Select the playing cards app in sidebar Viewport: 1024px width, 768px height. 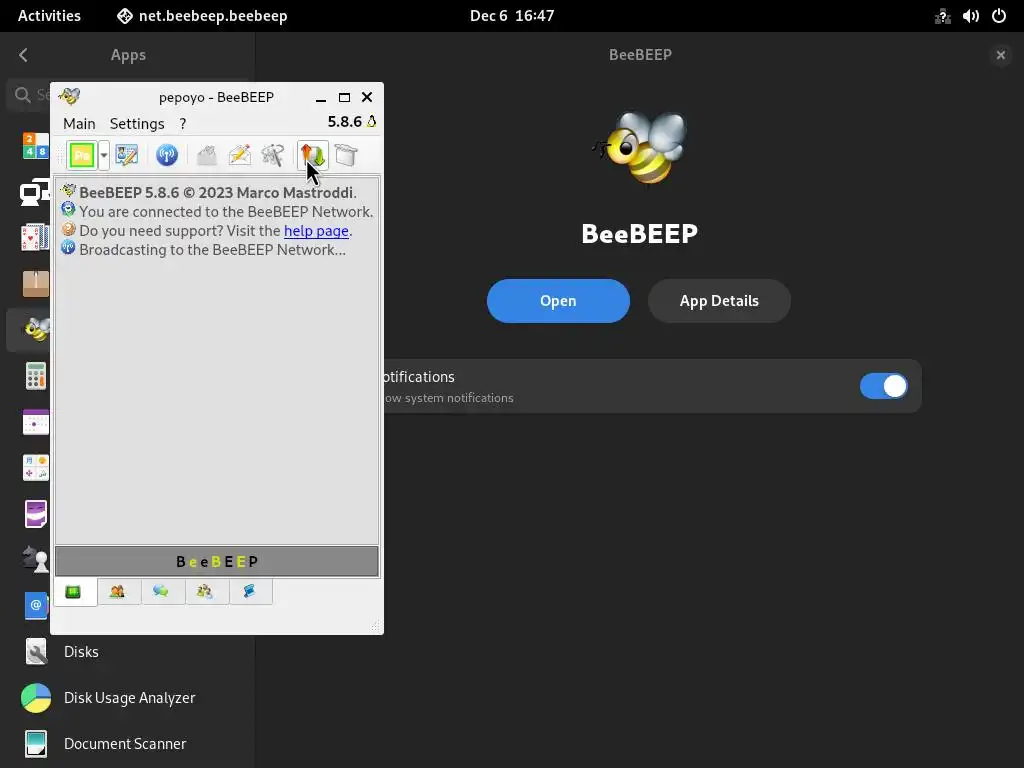tap(35, 238)
